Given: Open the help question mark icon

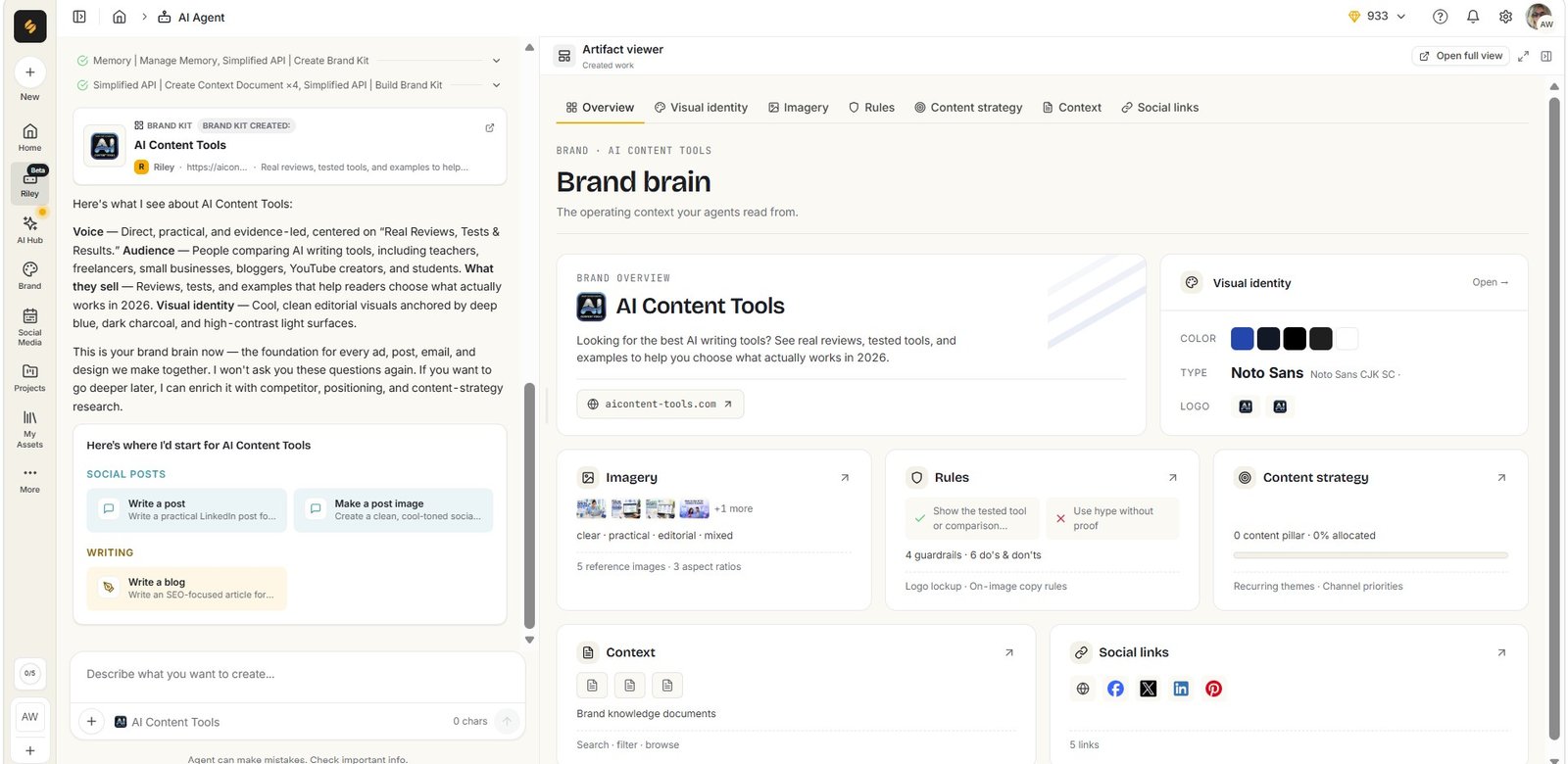Looking at the screenshot, I should point(1440,17).
